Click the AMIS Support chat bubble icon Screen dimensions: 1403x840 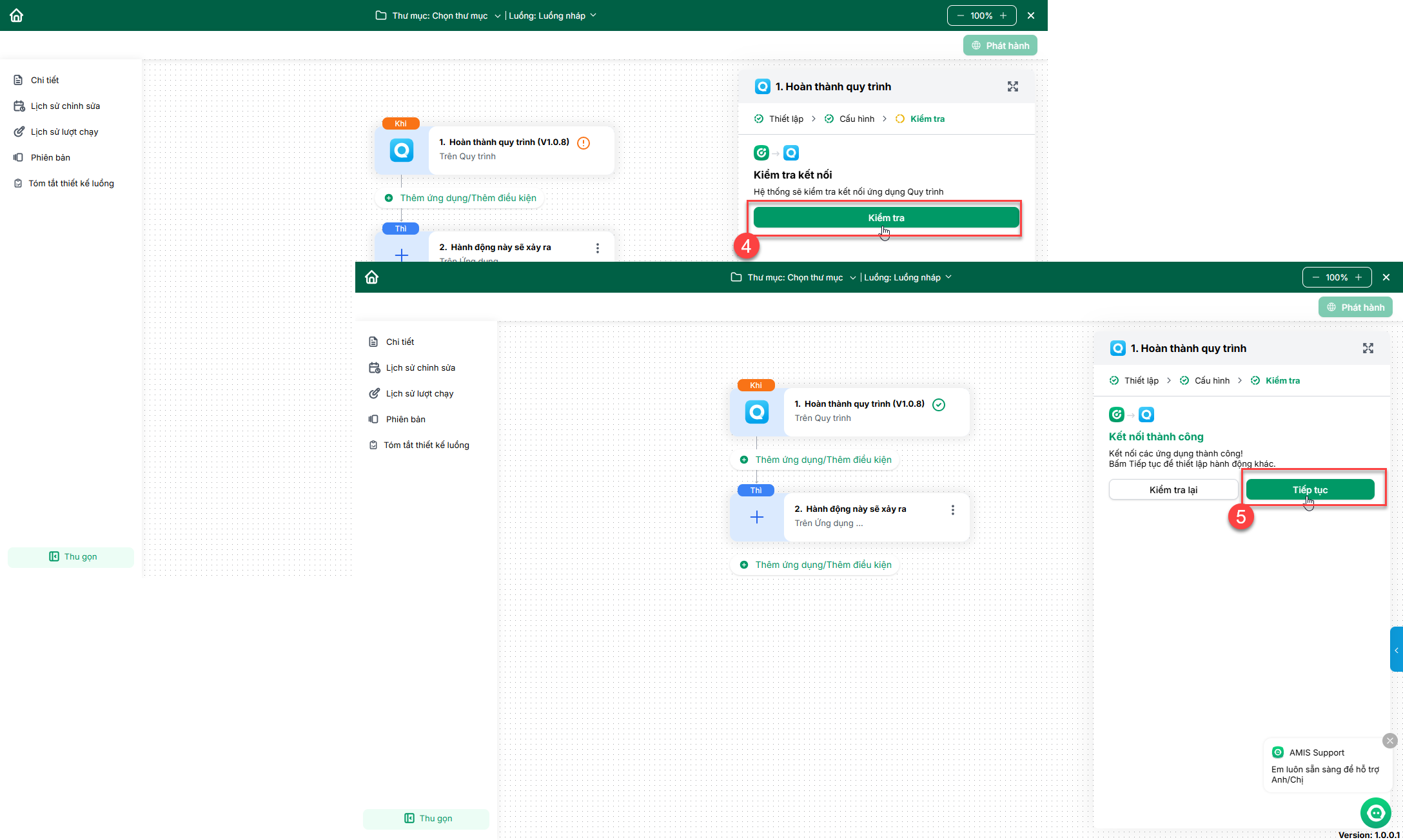[x=1375, y=812]
